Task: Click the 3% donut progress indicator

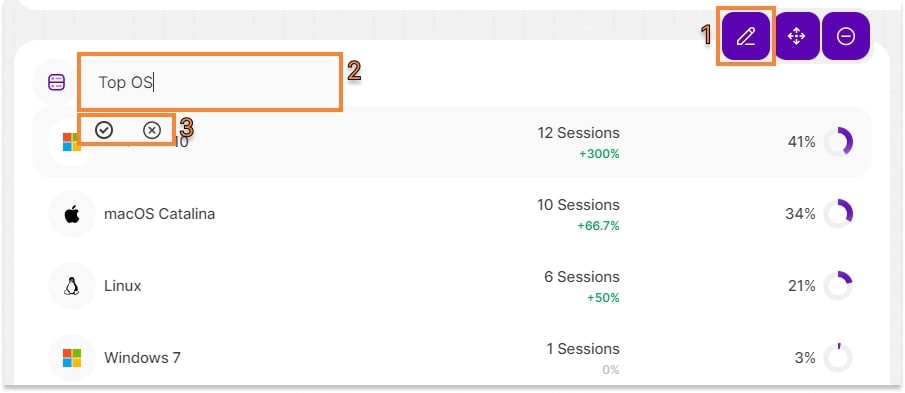Action: pos(838,358)
